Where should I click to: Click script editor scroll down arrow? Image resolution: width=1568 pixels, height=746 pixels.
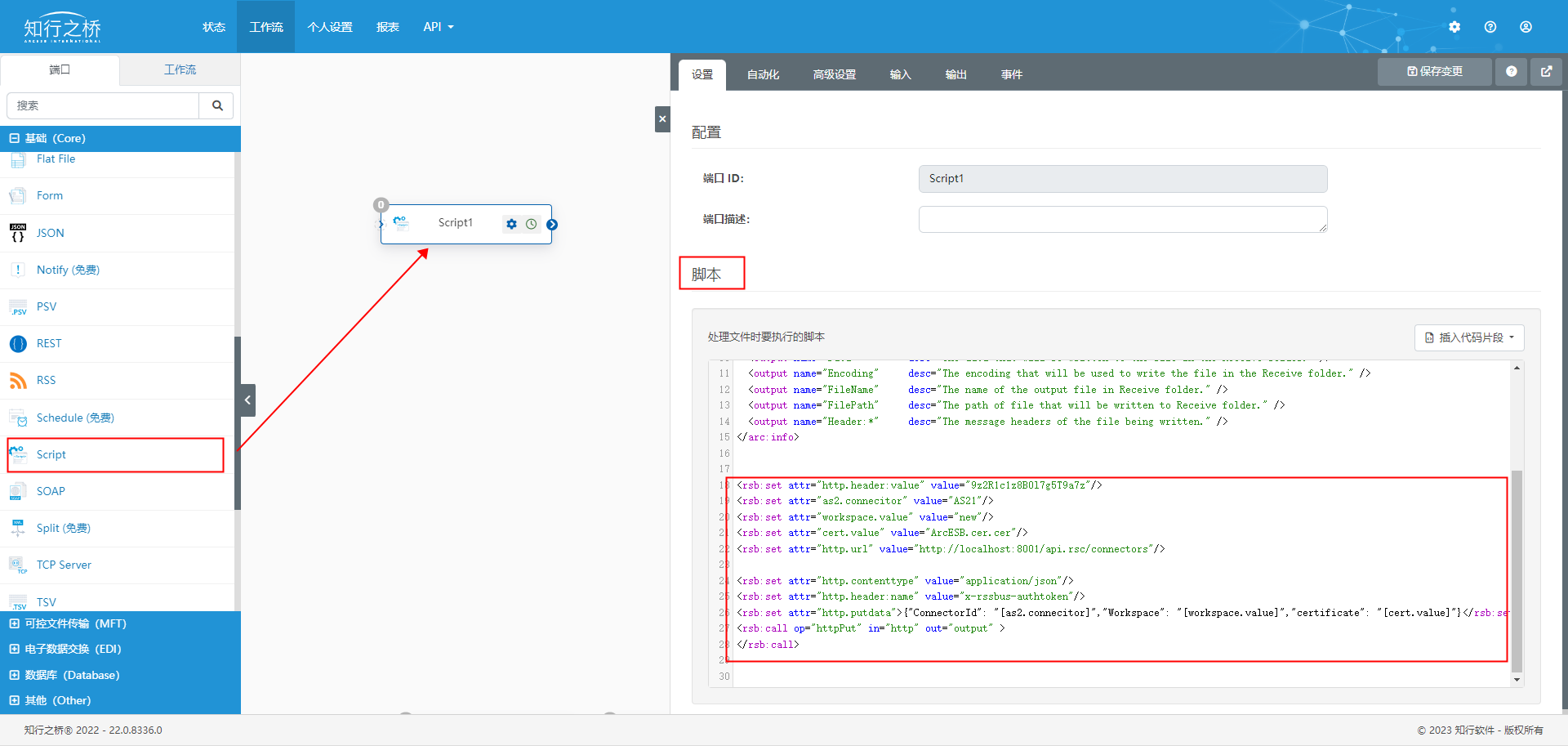point(1517,680)
